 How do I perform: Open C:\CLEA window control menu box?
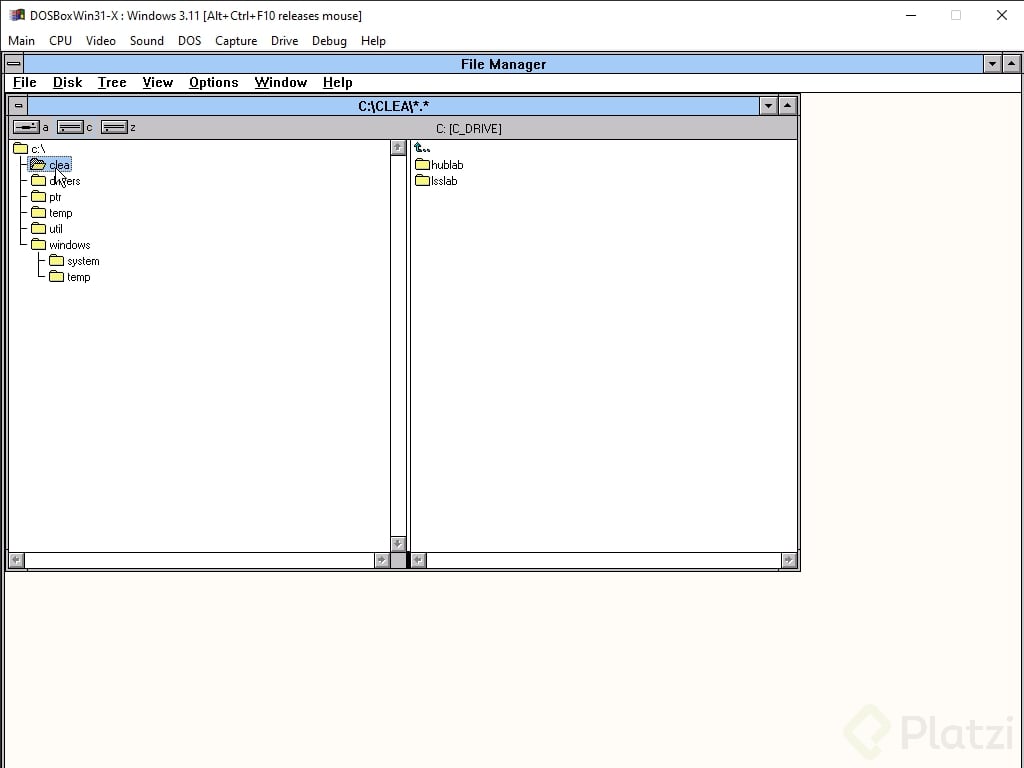coord(18,105)
